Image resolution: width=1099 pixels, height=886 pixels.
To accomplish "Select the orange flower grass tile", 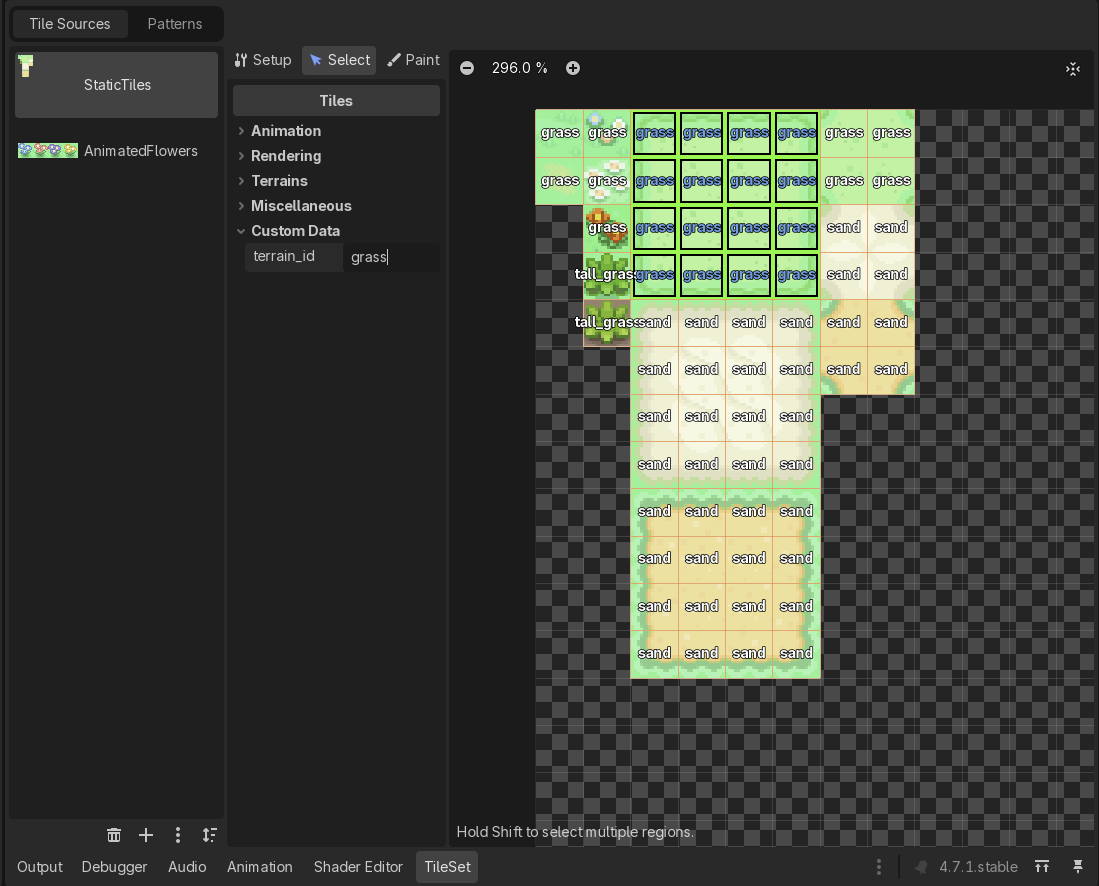I will tap(607, 228).
